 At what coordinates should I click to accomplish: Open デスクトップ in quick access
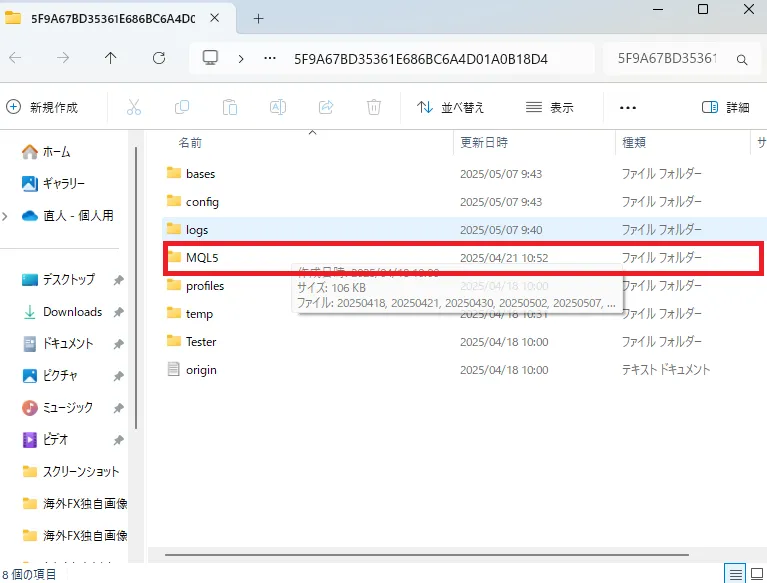(59, 280)
